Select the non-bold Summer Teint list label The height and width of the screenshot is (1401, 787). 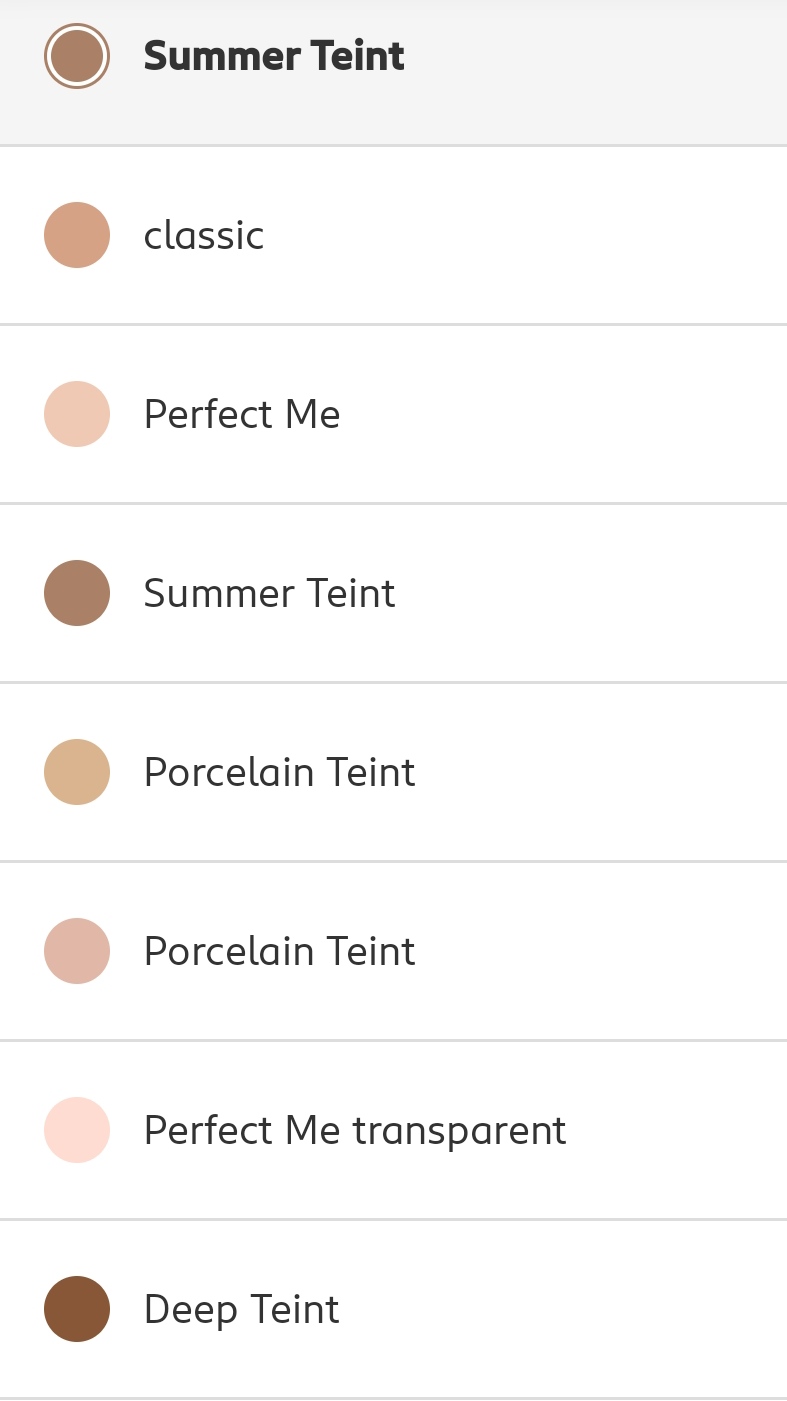[x=270, y=593]
